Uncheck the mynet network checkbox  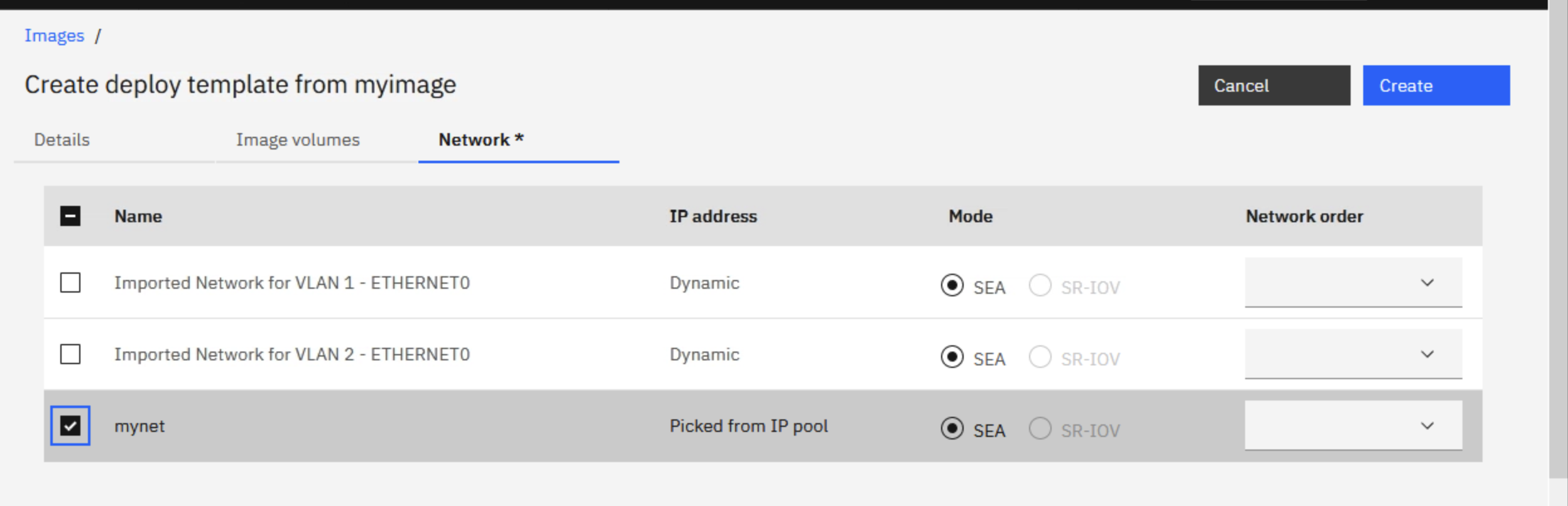[70, 426]
